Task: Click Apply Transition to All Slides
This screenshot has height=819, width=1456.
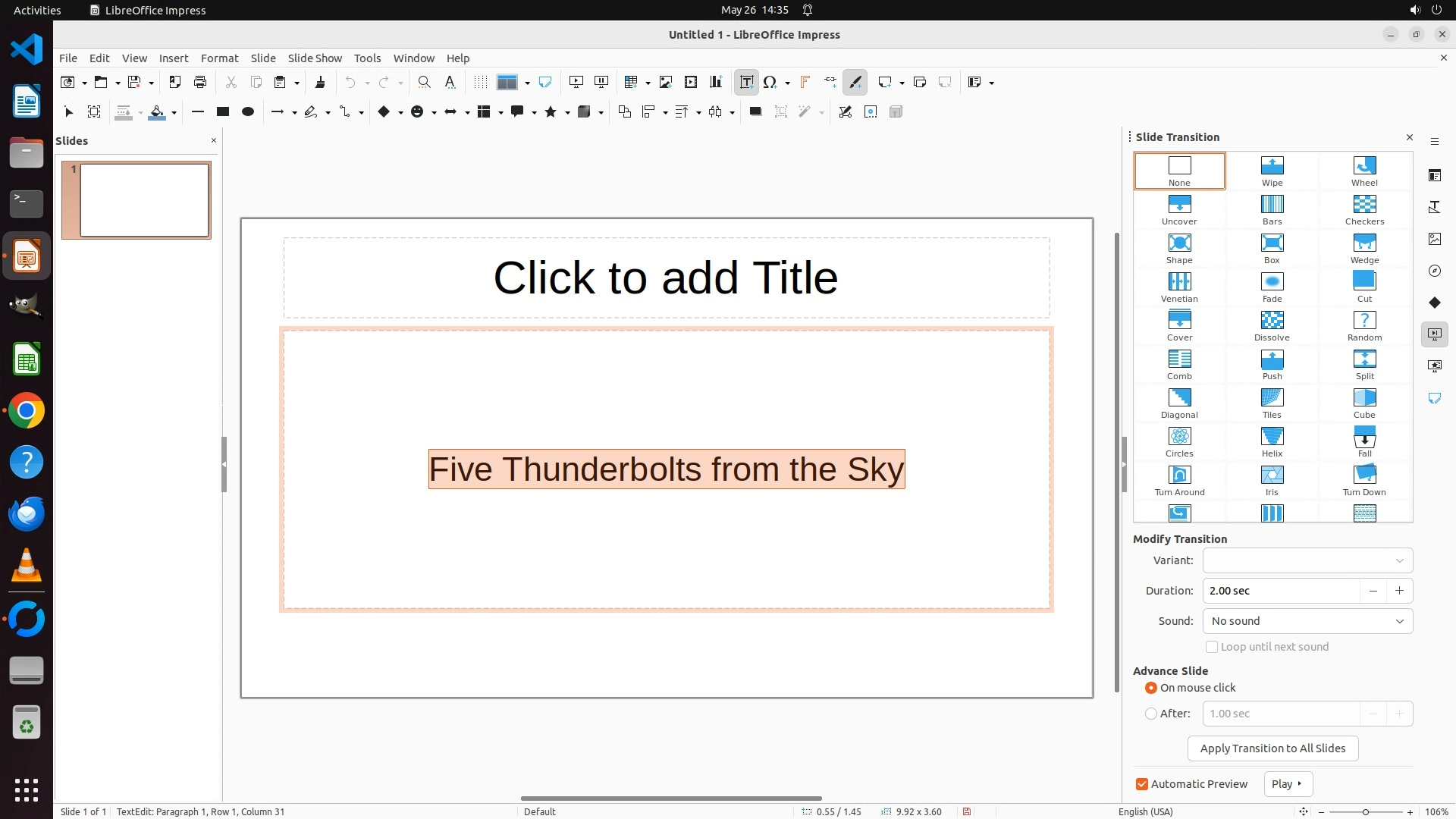Action: 1272,748
